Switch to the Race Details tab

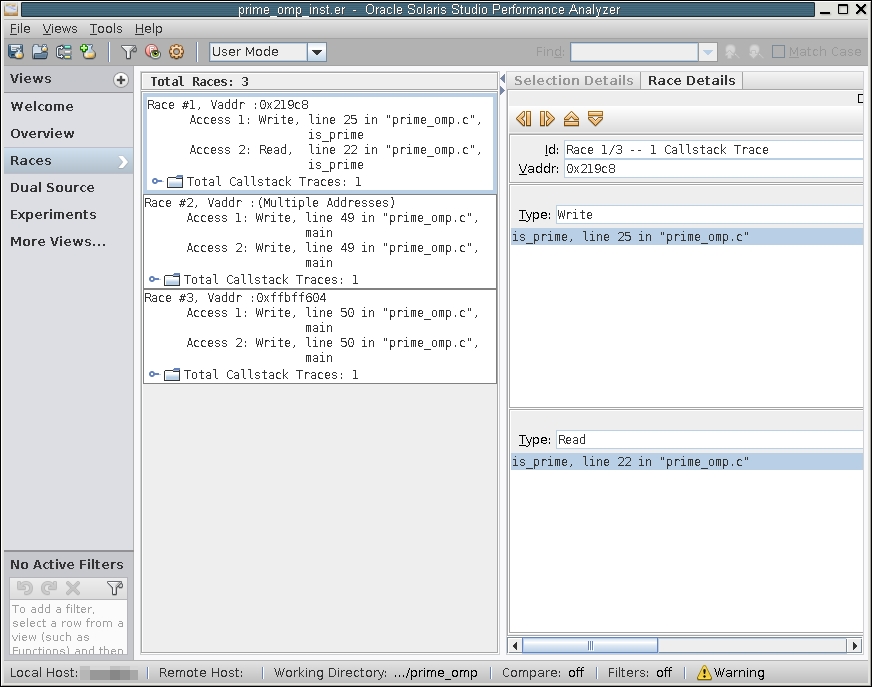(691, 81)
